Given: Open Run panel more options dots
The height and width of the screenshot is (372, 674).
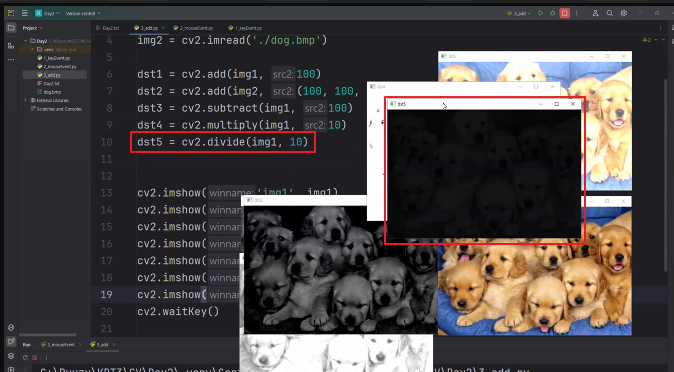Looking at the screenshot, I should tap(46, 357).
